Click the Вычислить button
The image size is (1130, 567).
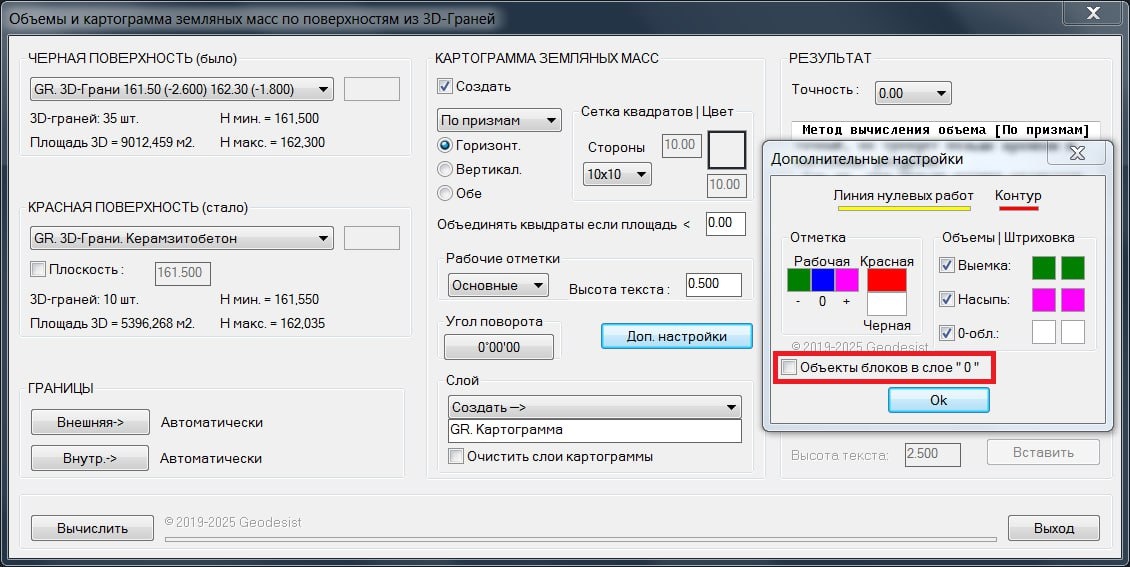click(92, 528)
